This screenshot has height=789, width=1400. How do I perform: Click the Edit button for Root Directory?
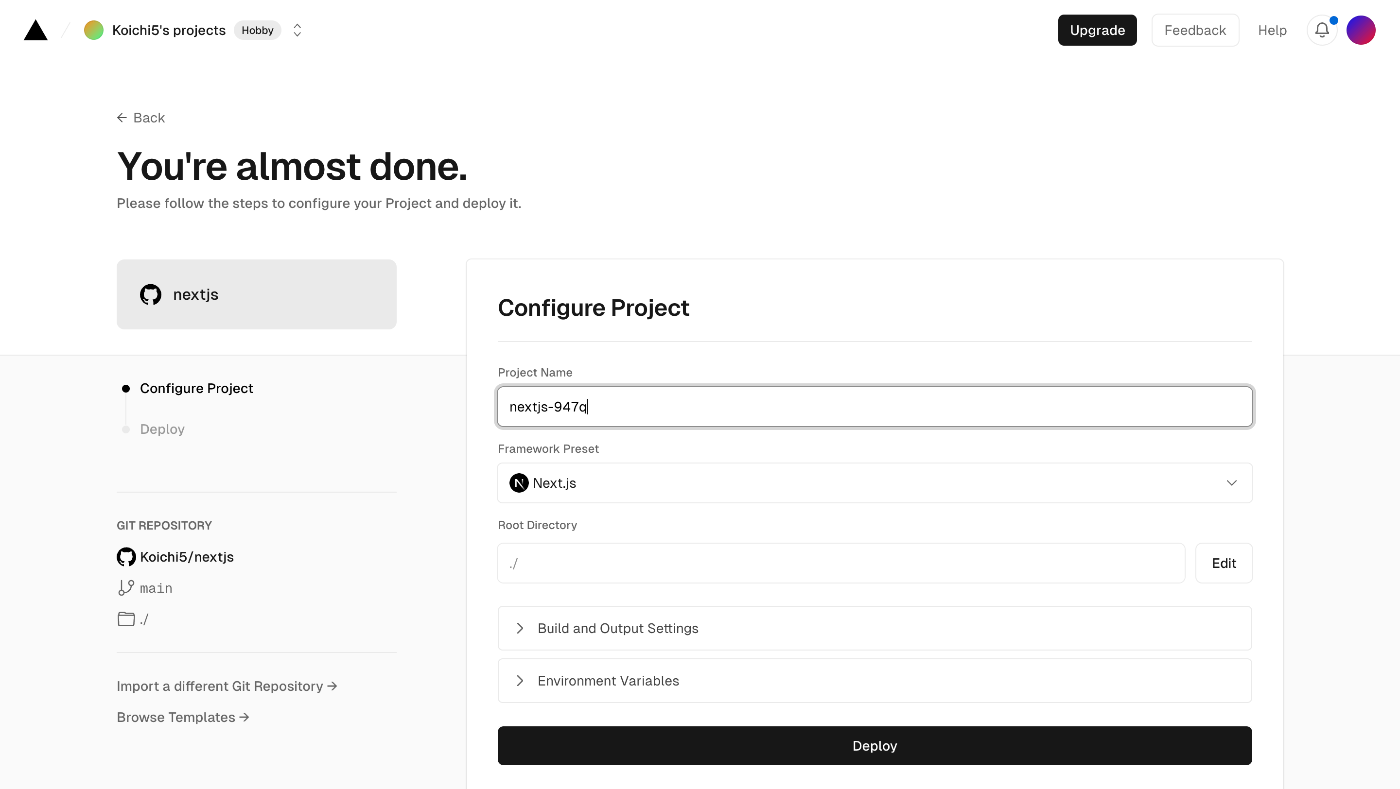point(1224,563)
